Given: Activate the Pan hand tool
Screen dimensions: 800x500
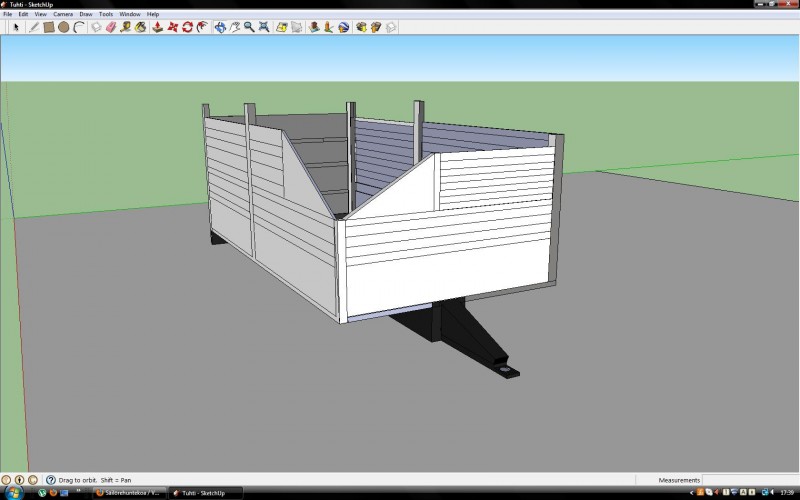Looking at the screenshot, I should pyautogui.click(x=235, y=27).
